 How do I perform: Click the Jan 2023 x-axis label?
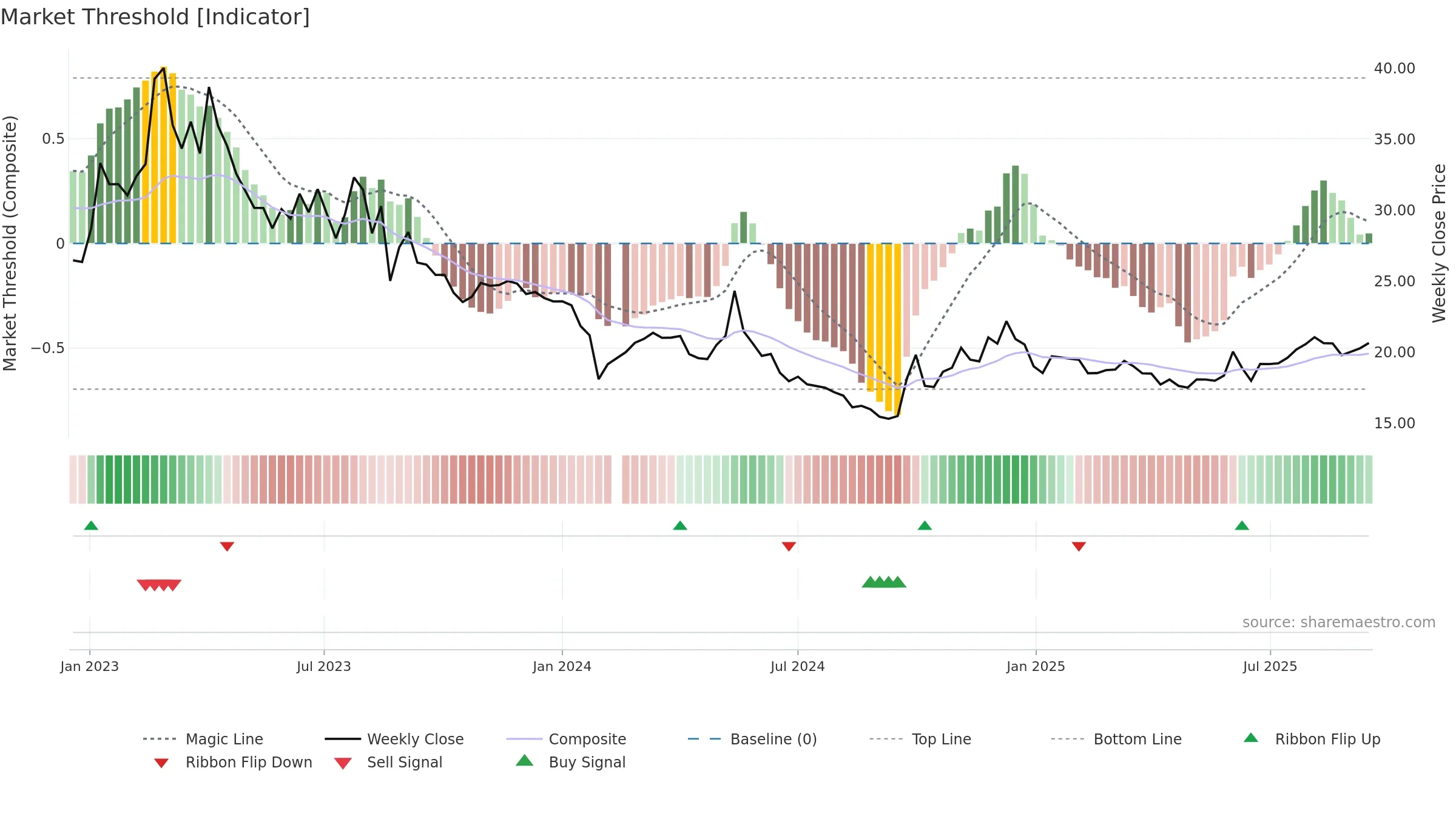pyautogui.click(x=90, y=666)
